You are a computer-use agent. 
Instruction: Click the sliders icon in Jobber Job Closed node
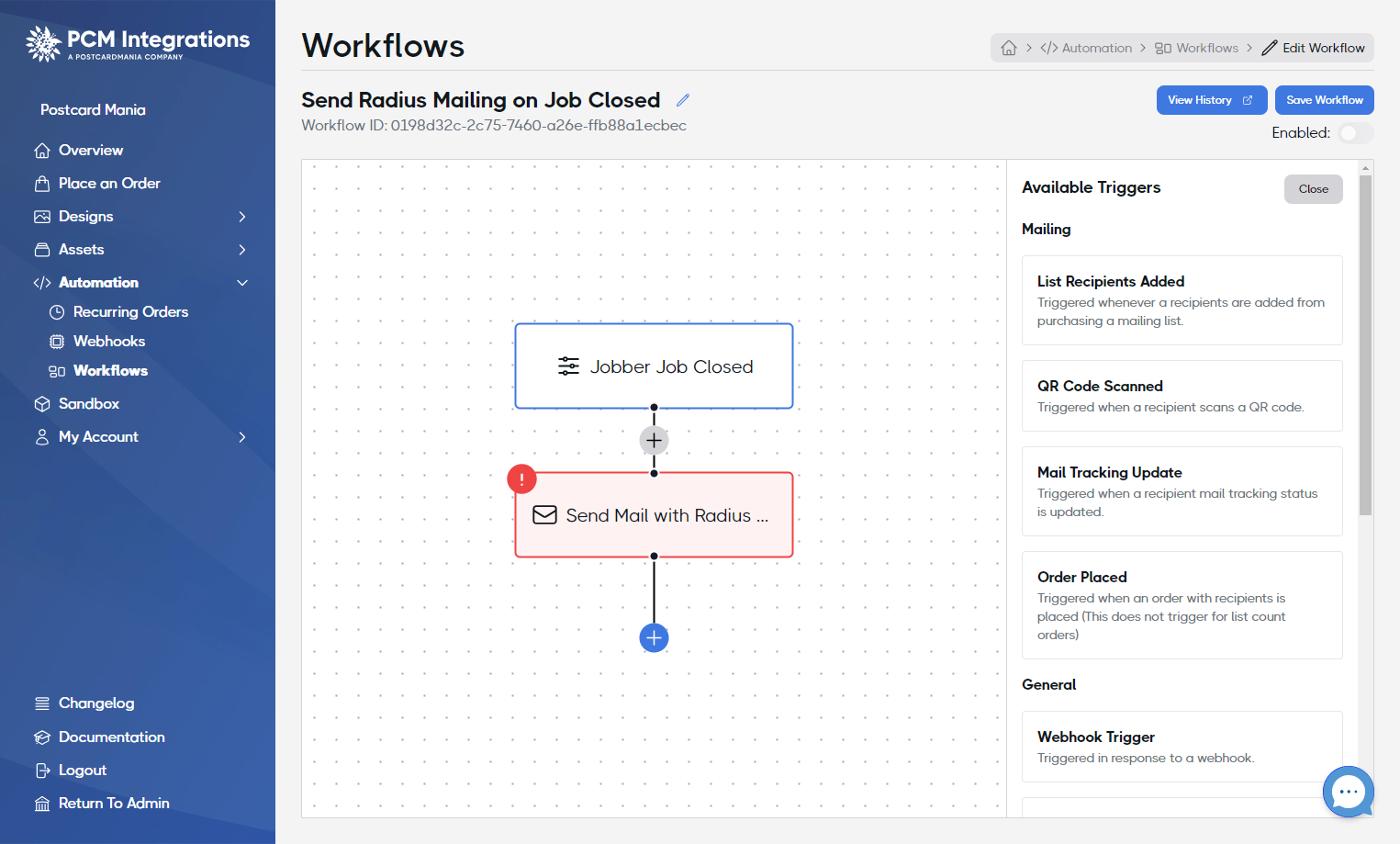(568, 366)
